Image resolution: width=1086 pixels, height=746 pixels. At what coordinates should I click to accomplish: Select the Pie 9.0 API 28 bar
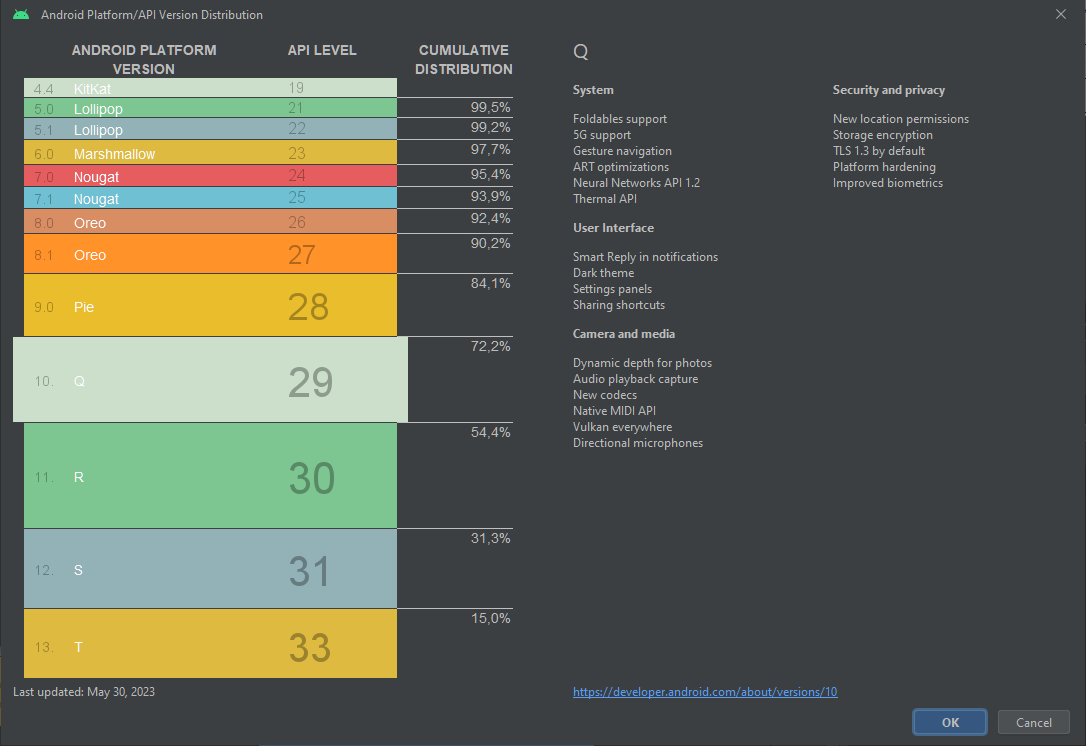coord(210,306)
